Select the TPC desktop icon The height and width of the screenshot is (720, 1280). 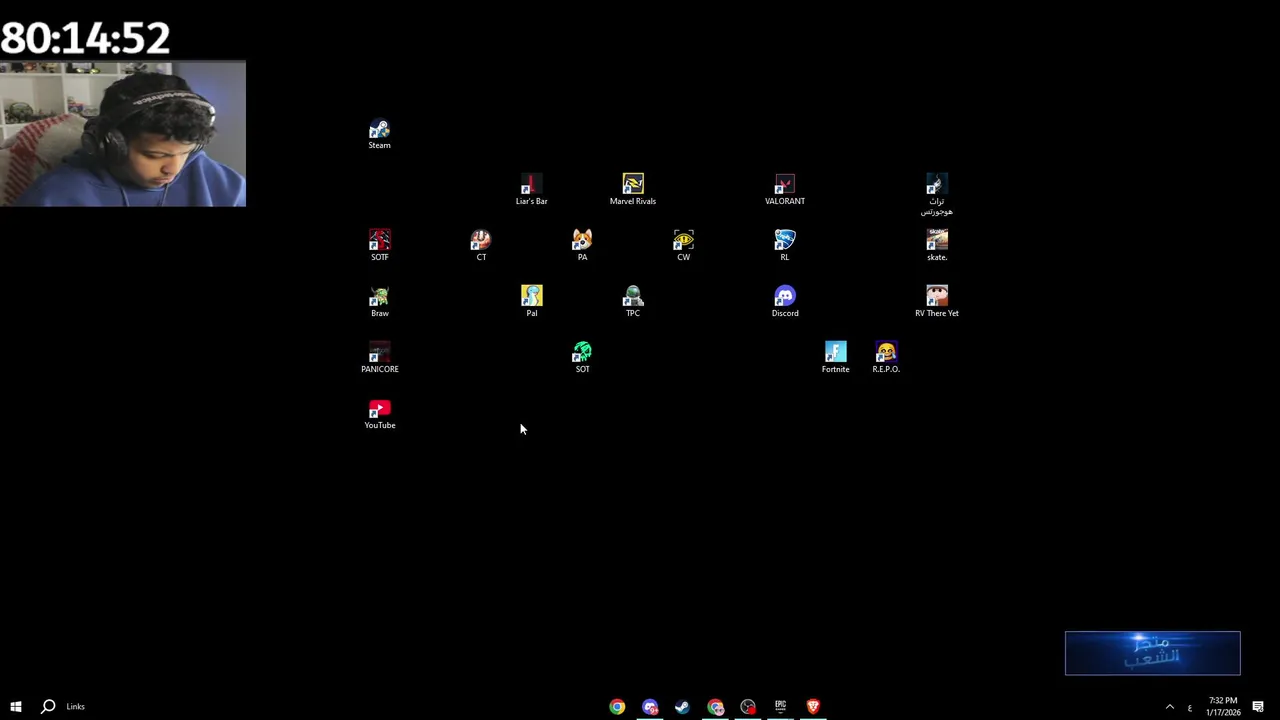click(633, 302)
